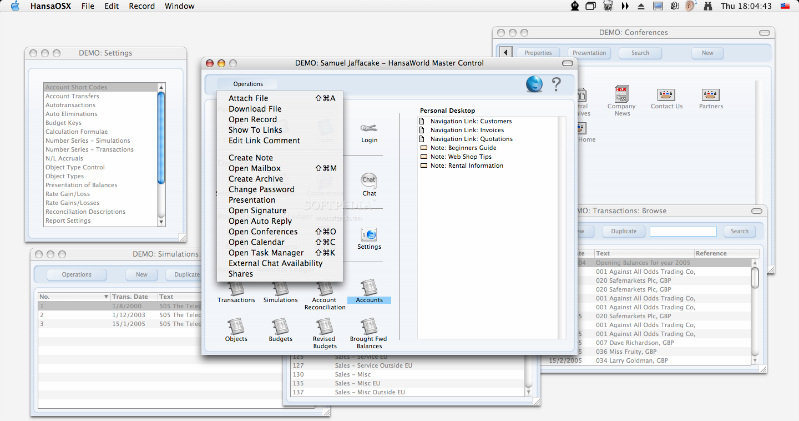Select Sales - Service Outside EU row

[408, 365]
